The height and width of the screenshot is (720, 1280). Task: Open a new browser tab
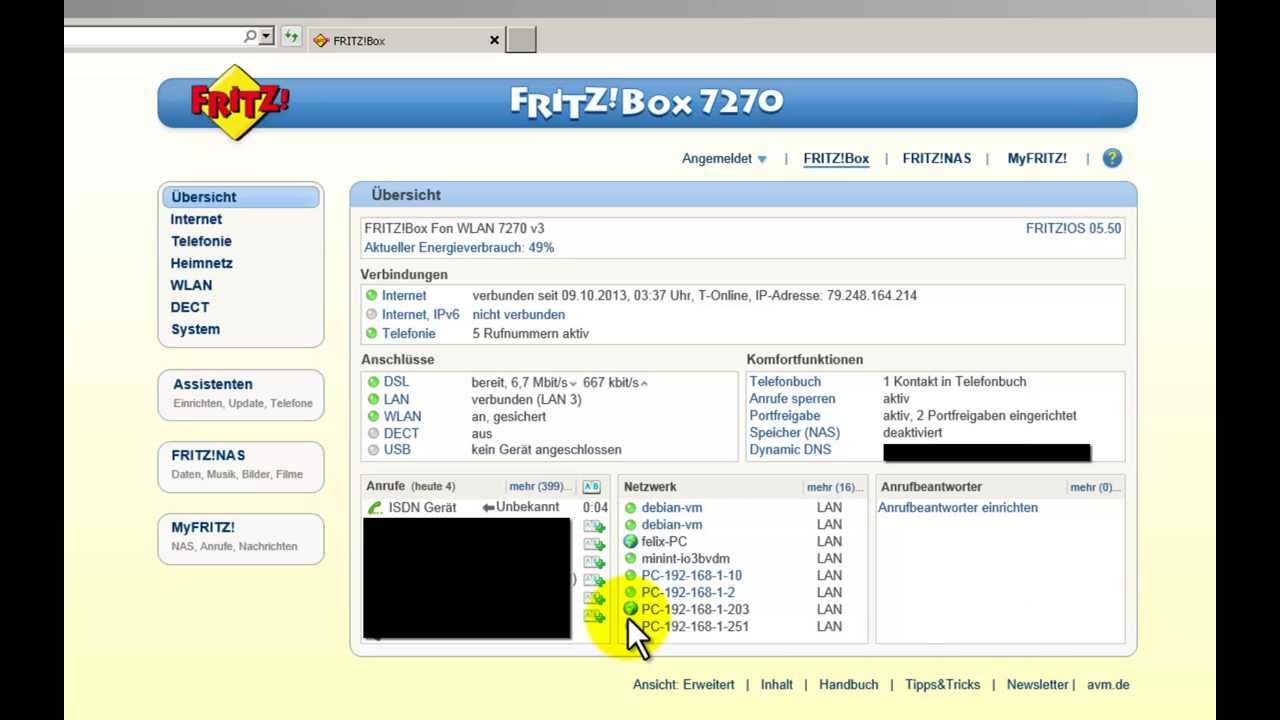pyautogui.click(x=521, y=40)
